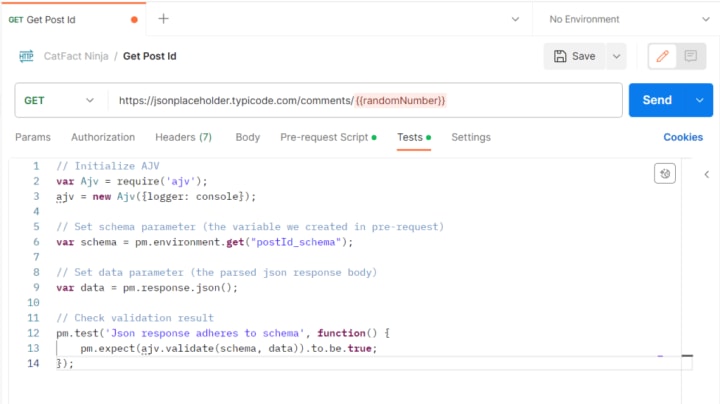The image size is (720, 404).
Task: Expand the GET method dropdown
Action: (x=59, y=100)
